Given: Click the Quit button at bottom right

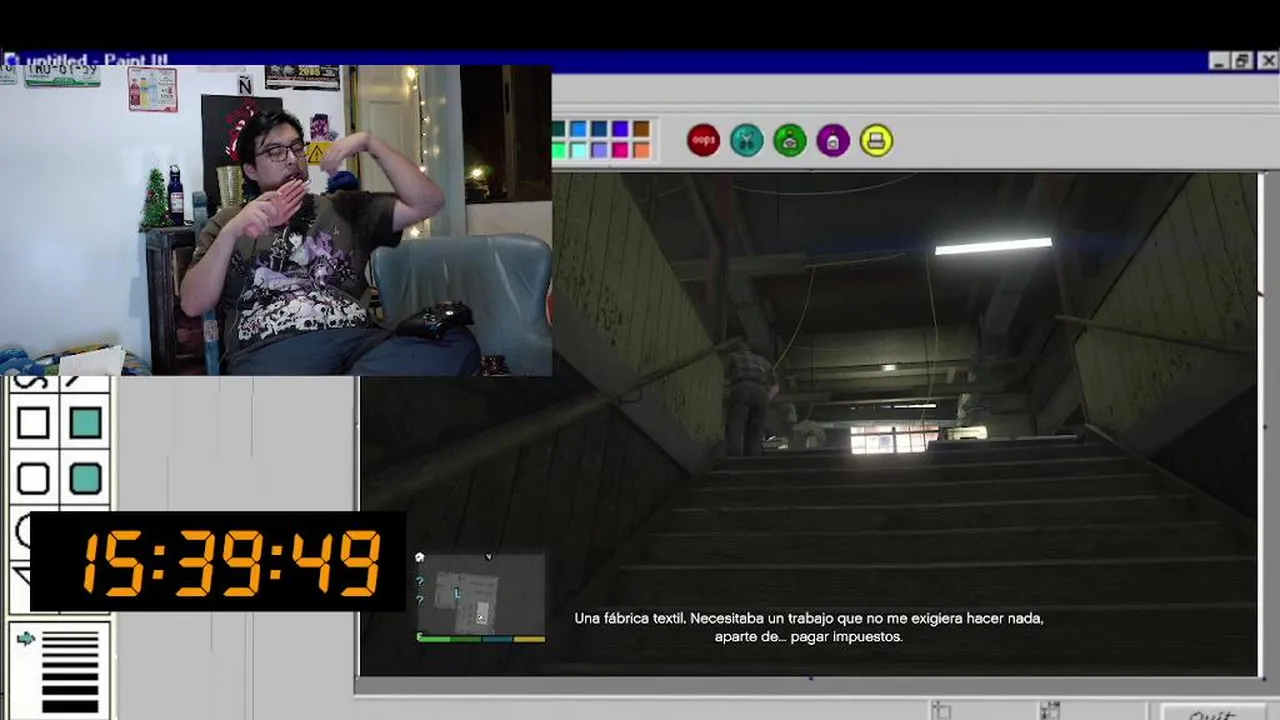Looking at the screenshot, I should point(1212,712).
